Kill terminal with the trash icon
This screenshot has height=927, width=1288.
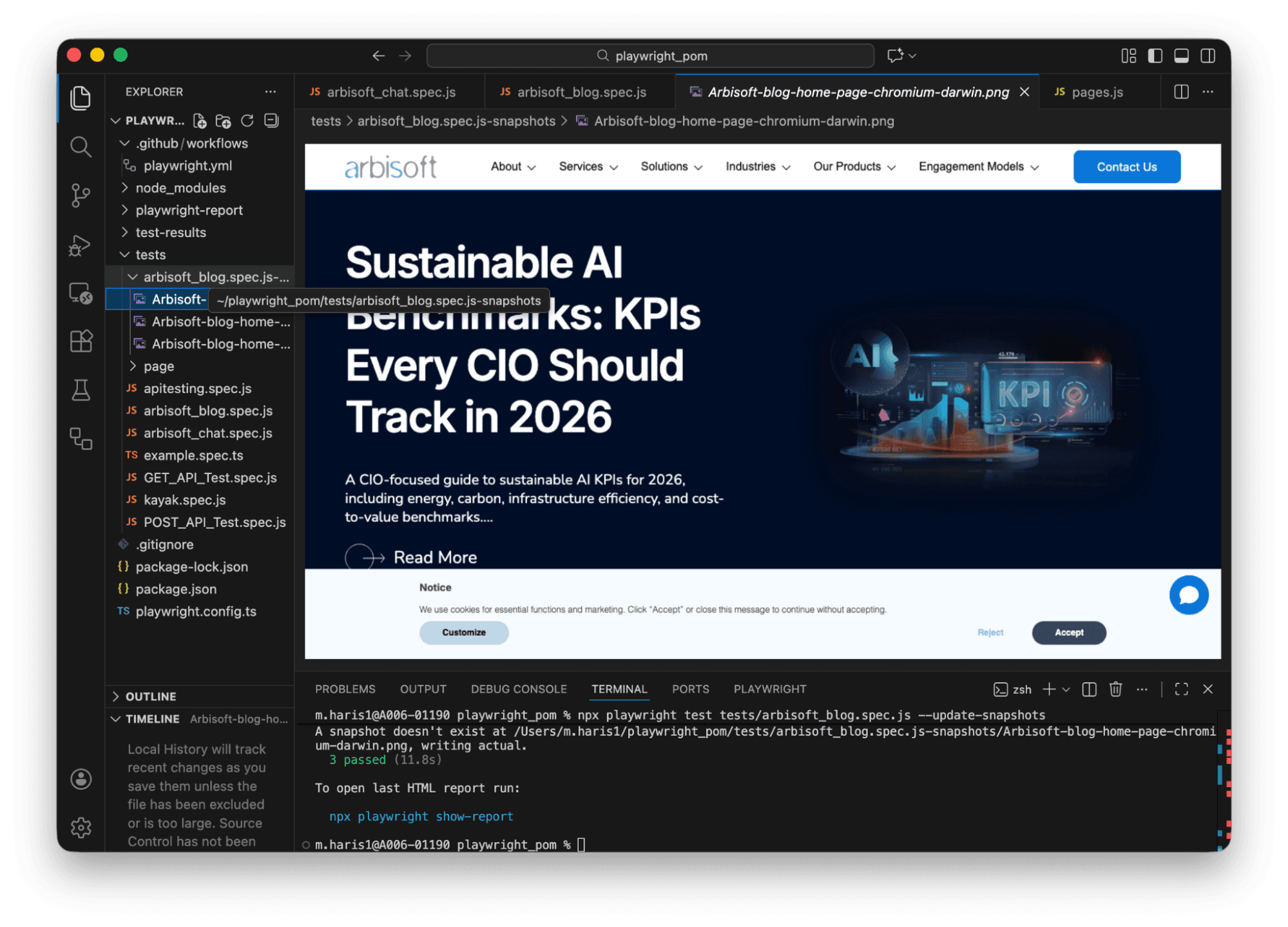tap(1115, 689)
